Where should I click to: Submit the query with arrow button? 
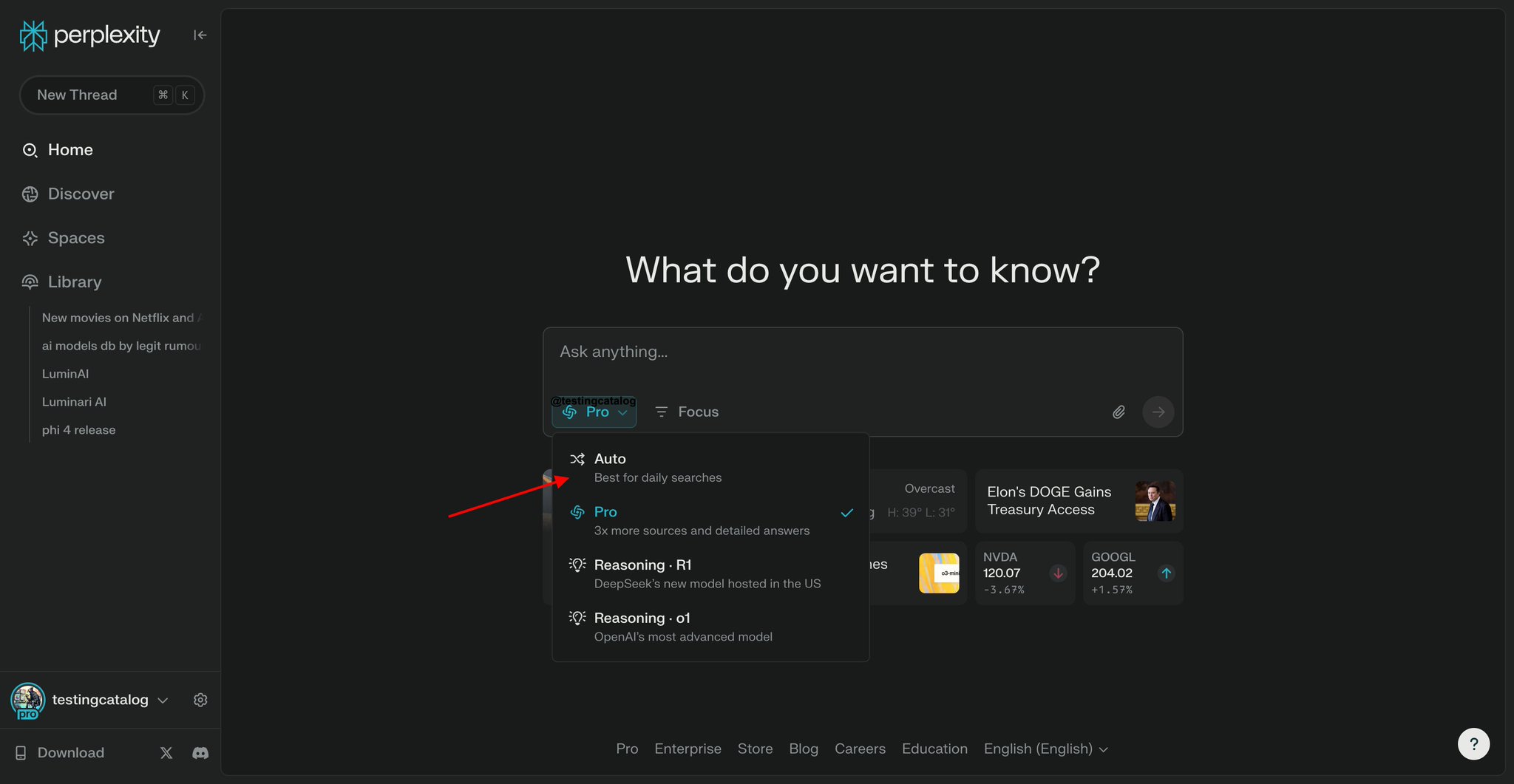1158,412
